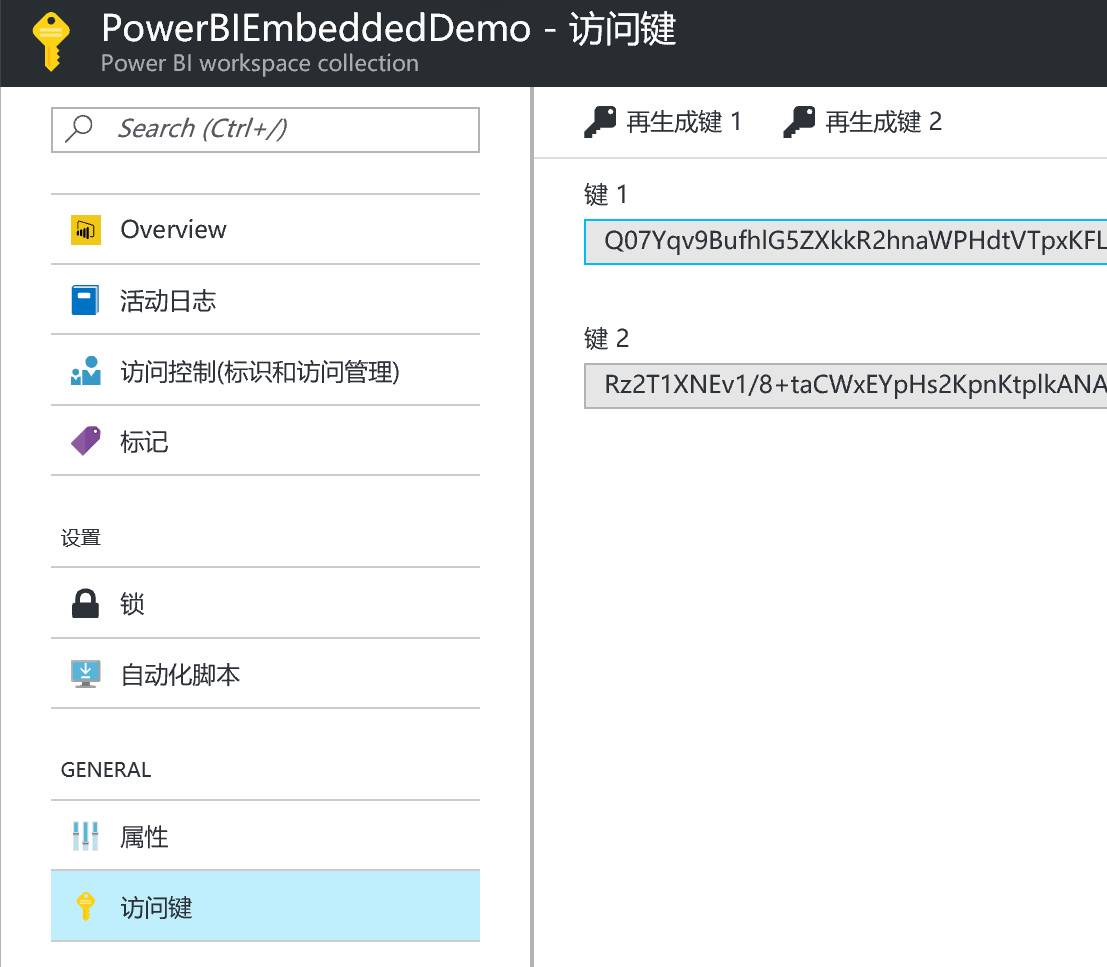1107x967 pixels.
Task: Click the magnifier icon in search box
Action: click(x=79, y=128)
